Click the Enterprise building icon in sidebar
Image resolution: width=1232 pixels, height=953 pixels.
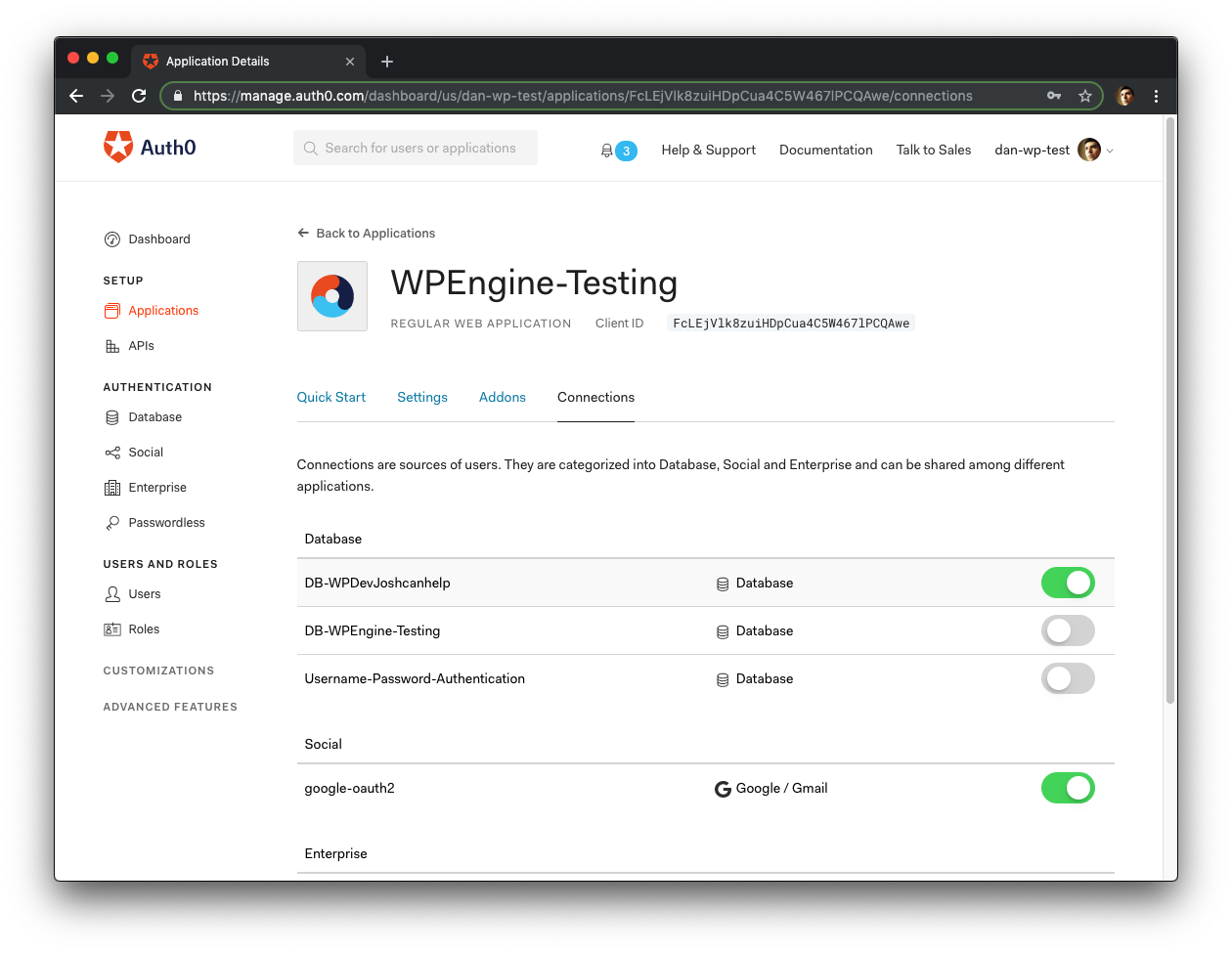[112, 488]
